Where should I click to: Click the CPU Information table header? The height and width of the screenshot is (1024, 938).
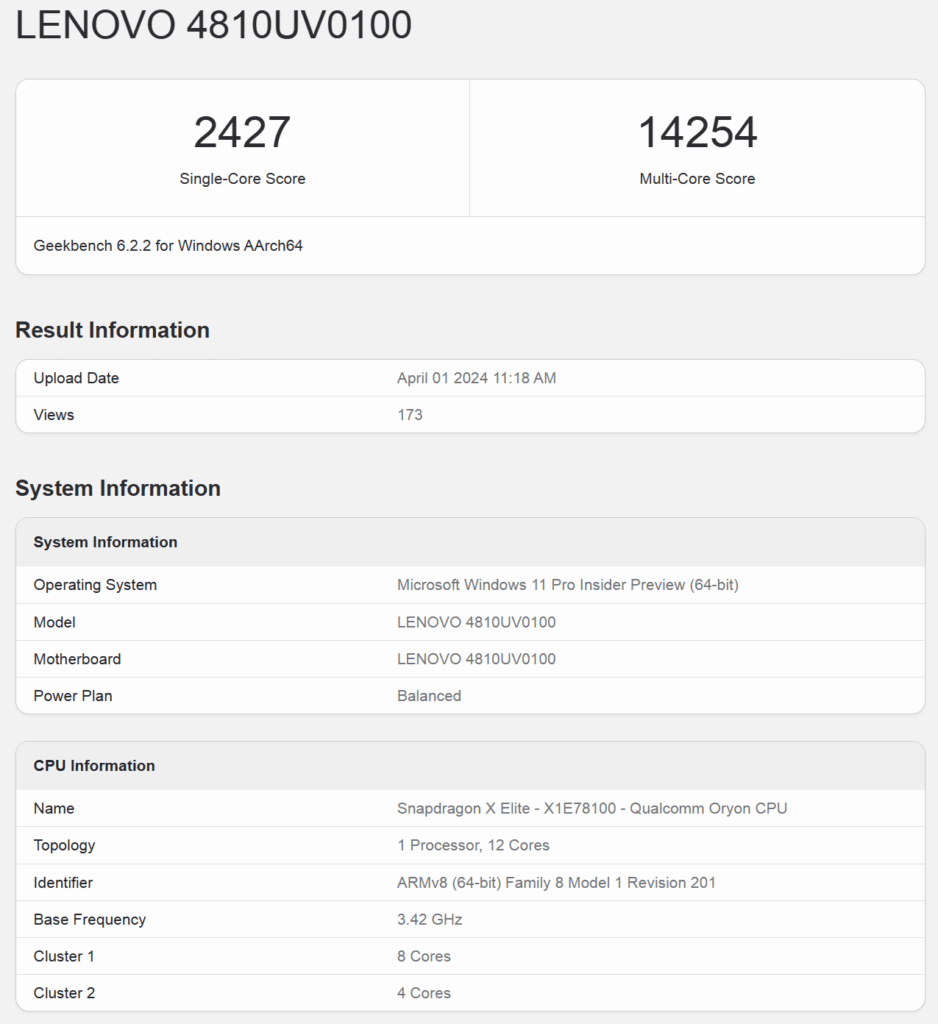(x=94, y=765)
